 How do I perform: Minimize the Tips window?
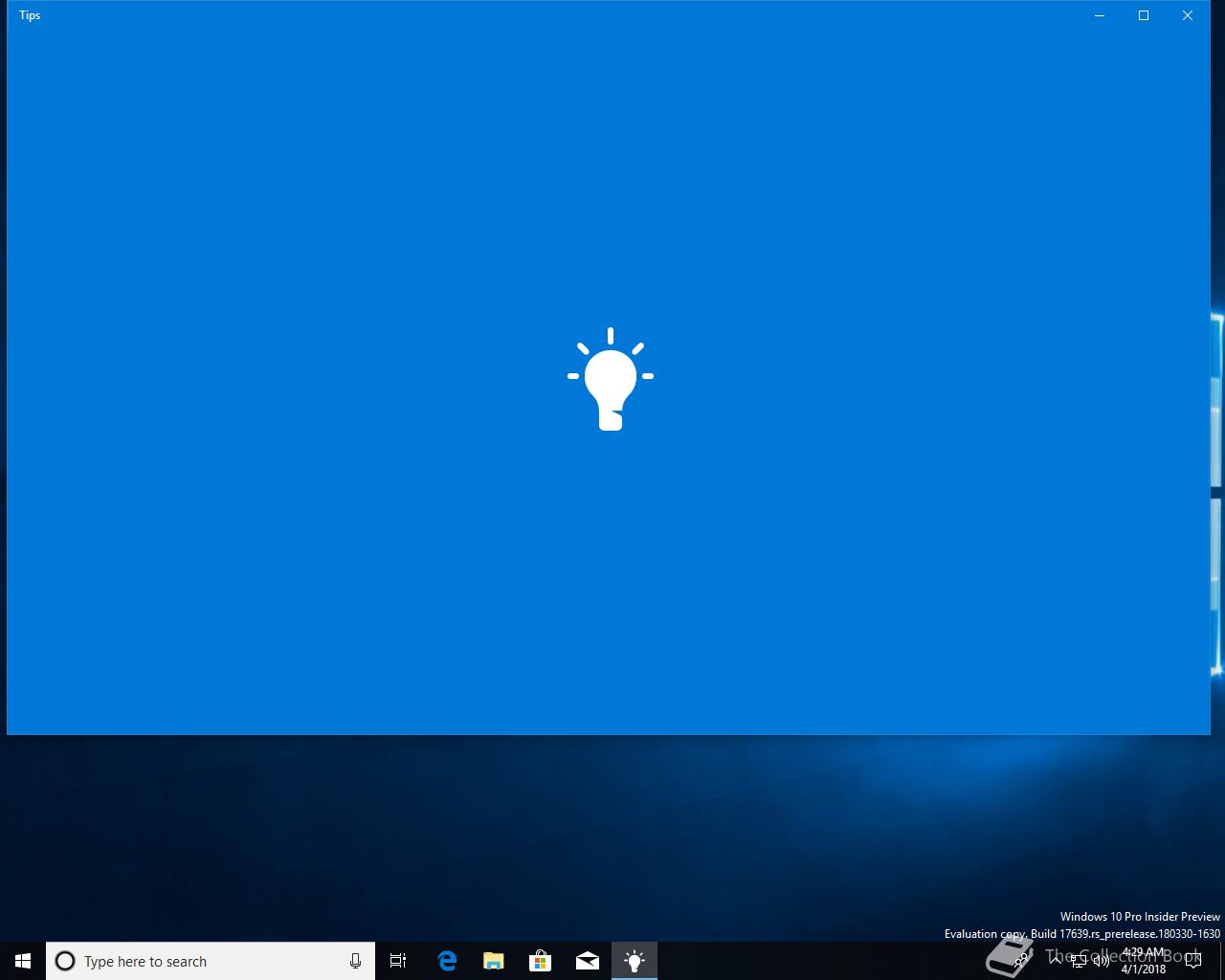click(1100, 15)
